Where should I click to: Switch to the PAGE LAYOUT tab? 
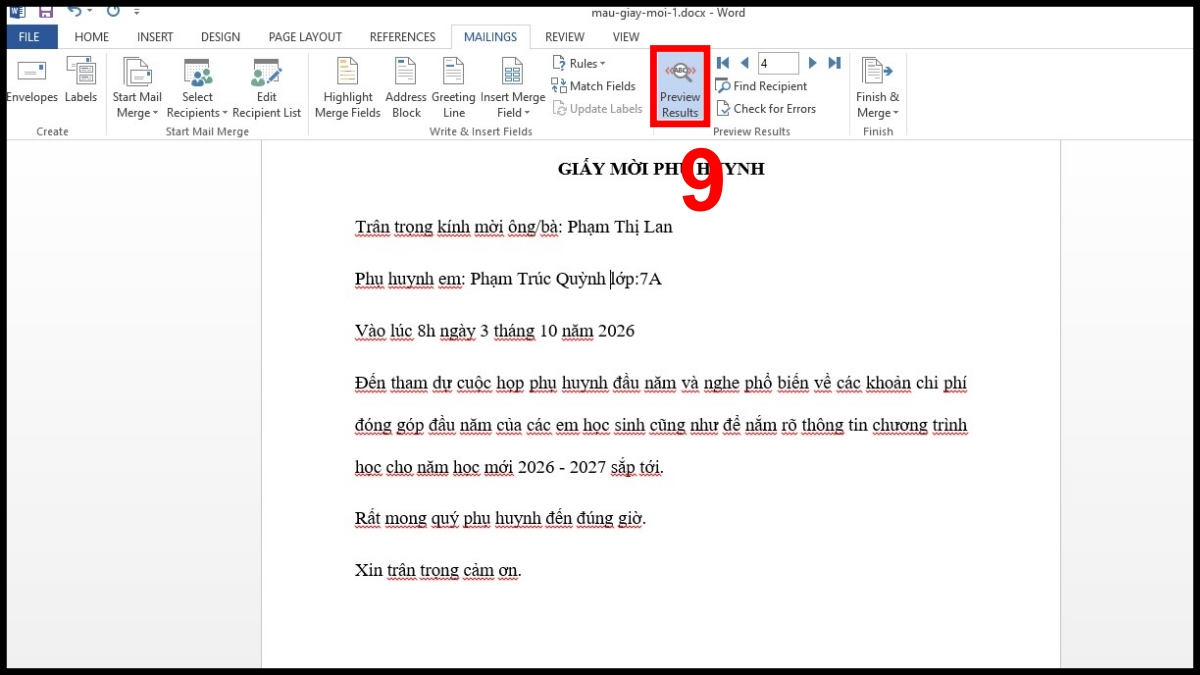pyautogui.click(x=305, y=37)
